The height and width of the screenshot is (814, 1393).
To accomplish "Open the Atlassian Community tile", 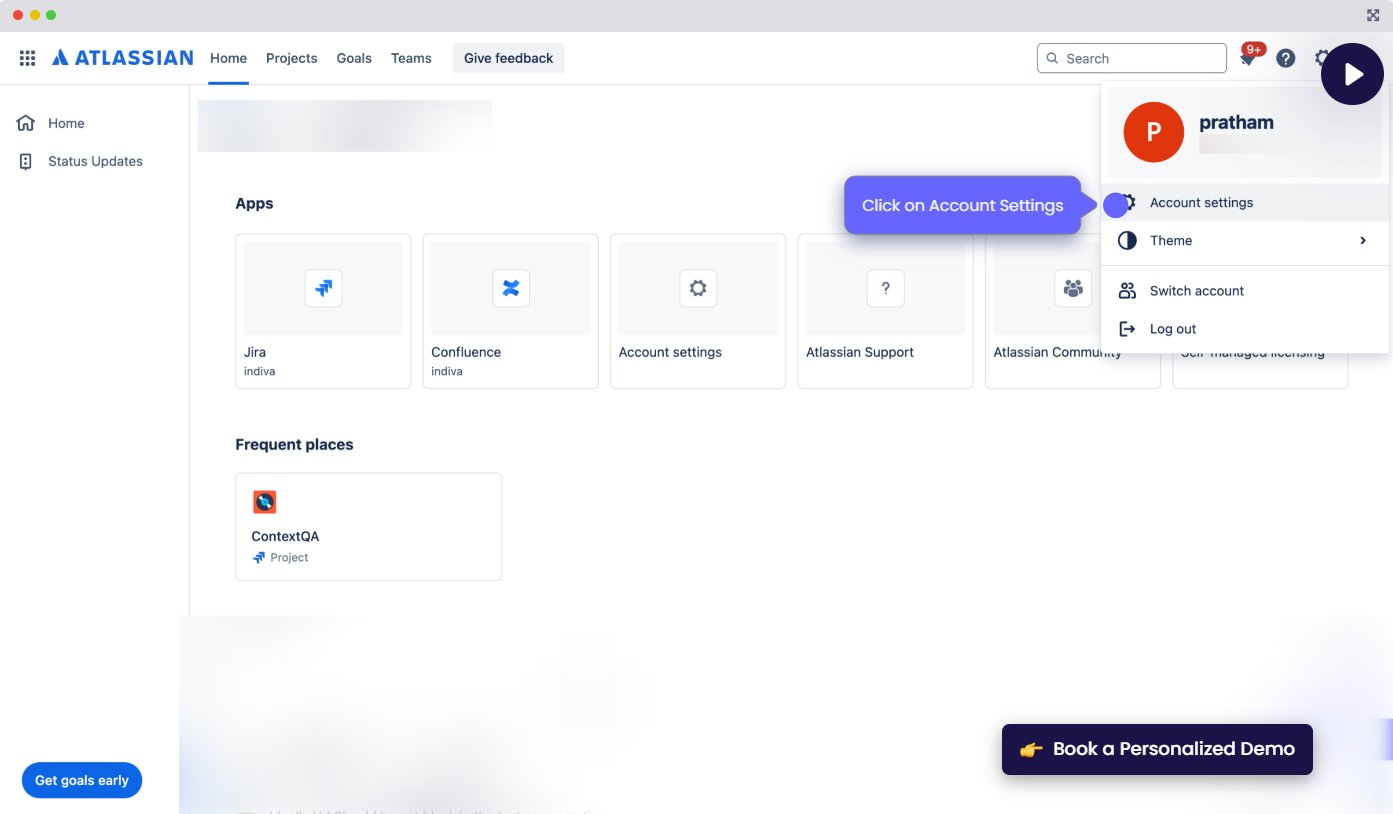I will click(x=1060, y=310).
